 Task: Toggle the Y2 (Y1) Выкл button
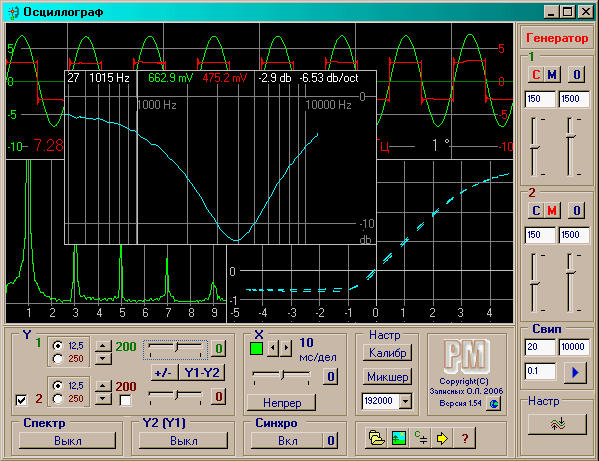pyautogui.click(x=183, y=441)
